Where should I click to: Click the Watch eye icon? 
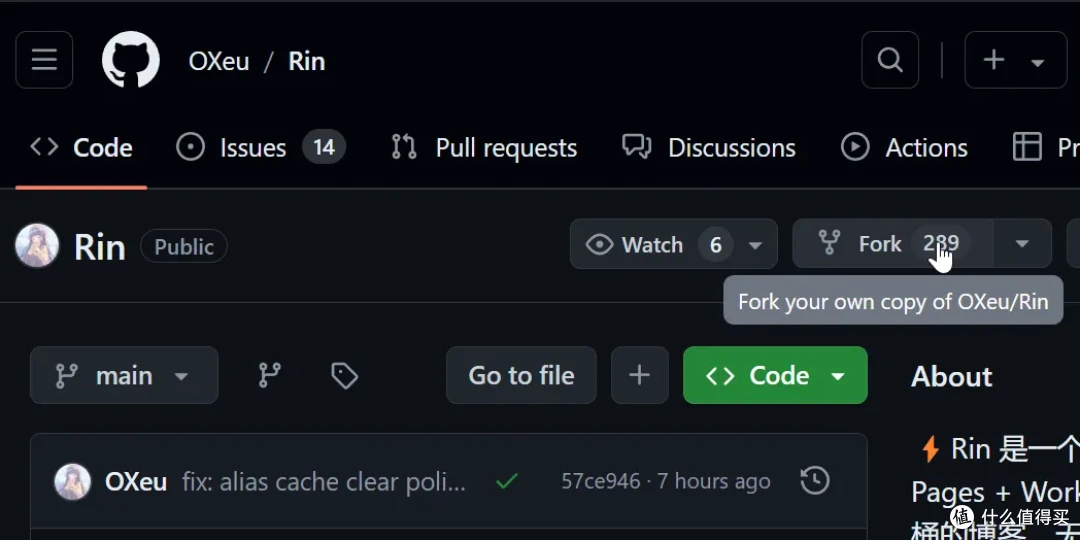[599, 245]
